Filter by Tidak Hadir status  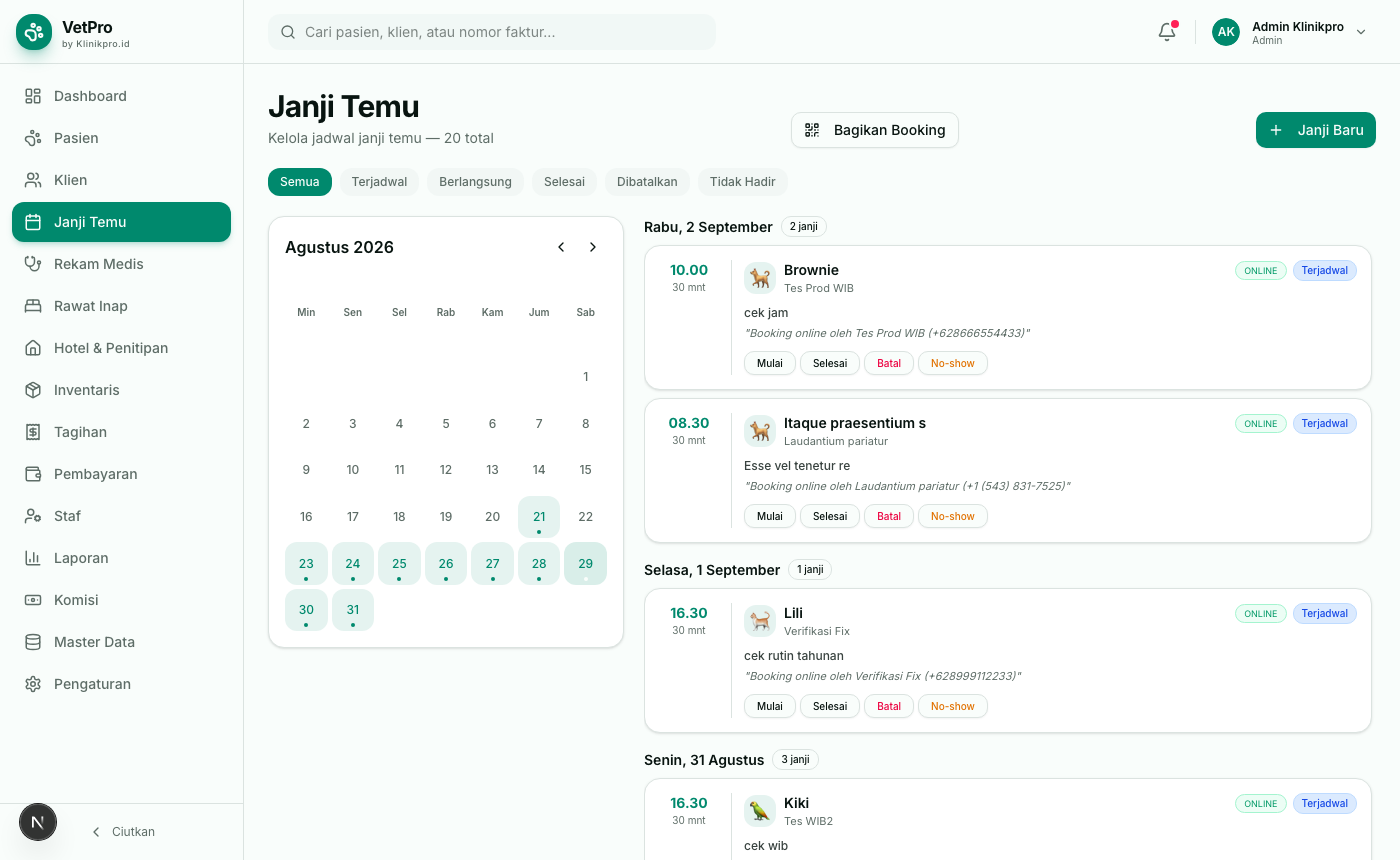[743, 182]
